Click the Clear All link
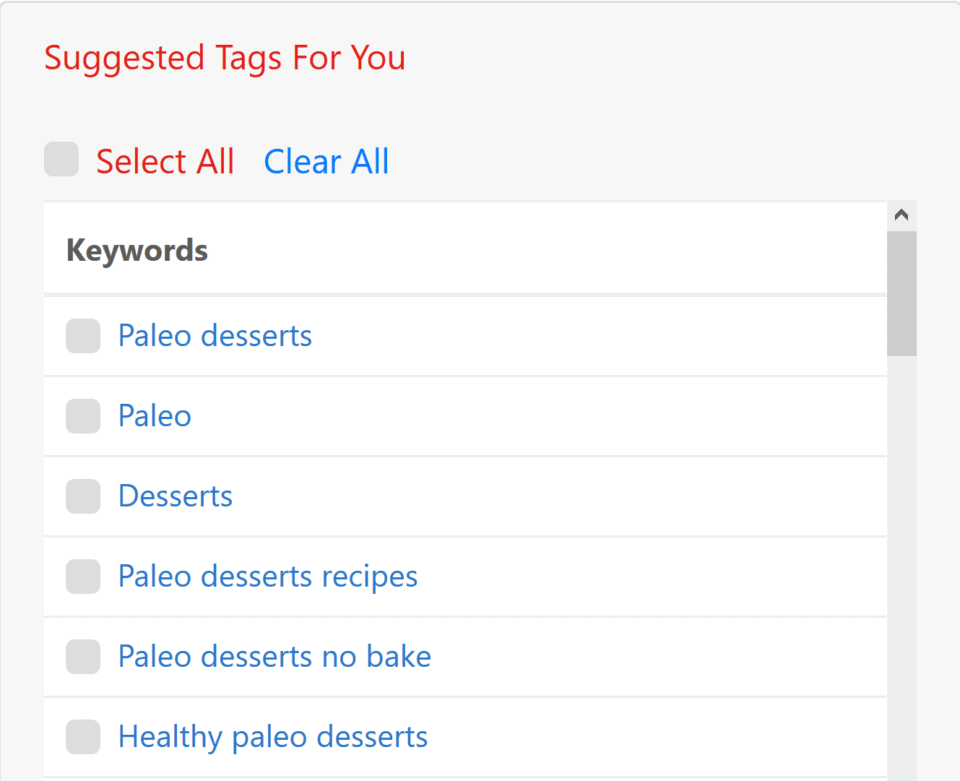960x781 pixels. pyautogui.click(x=326, y=161)
